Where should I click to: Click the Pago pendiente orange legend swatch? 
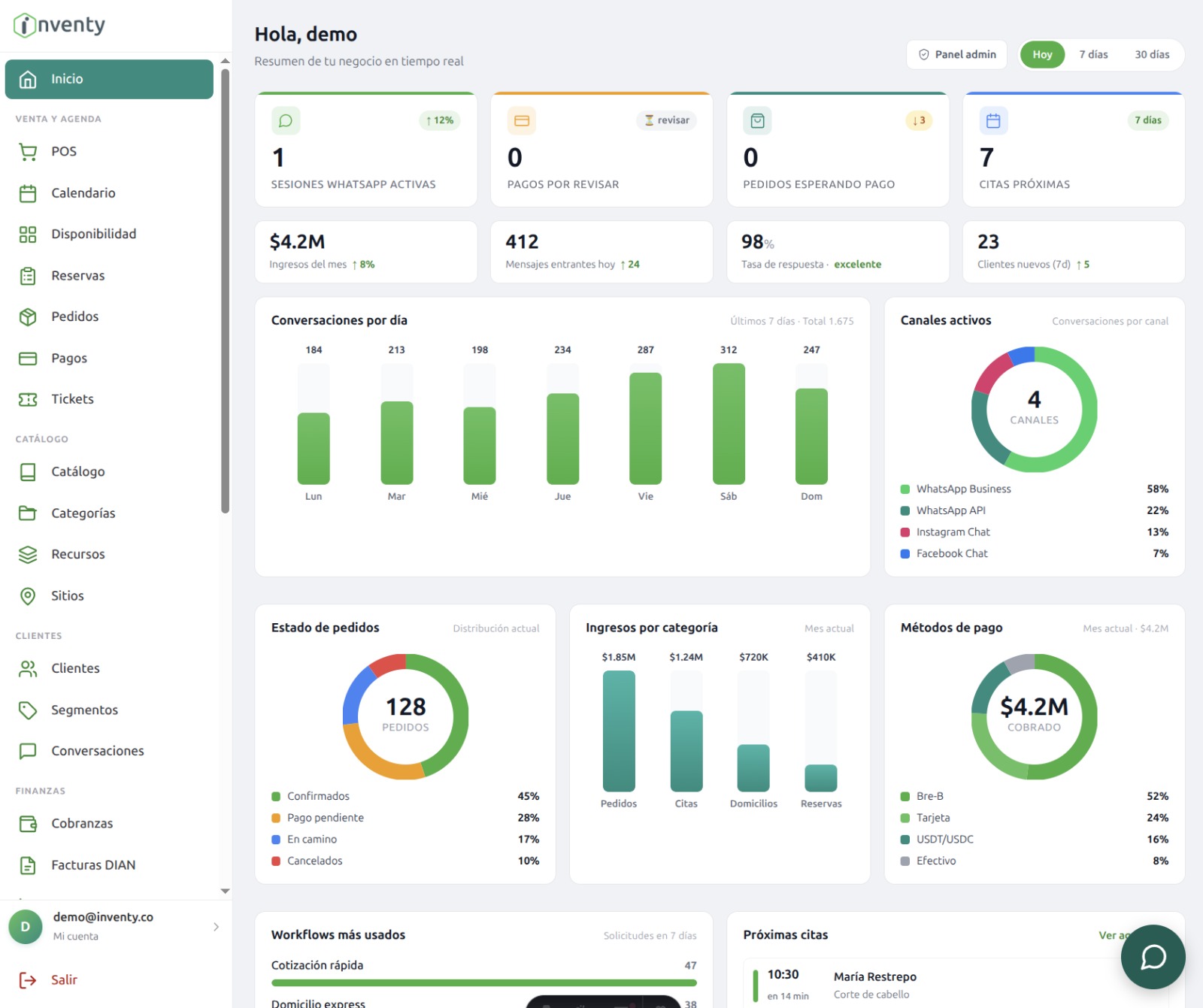[x=276, y=818]
